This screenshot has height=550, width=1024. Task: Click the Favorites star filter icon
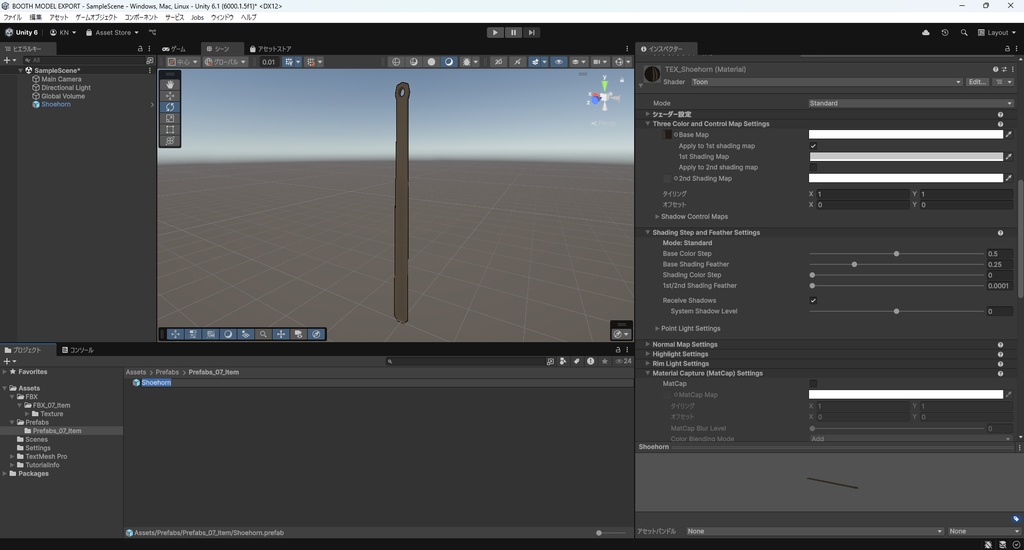[x=605, y=361]
